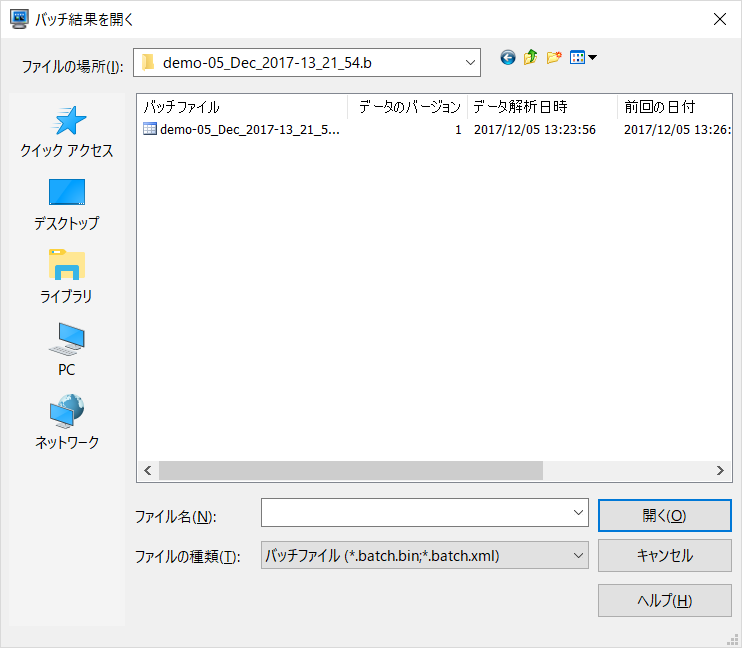Close the バッチ結果を開く dialog

pyautogui.click(x=720, y=19)
